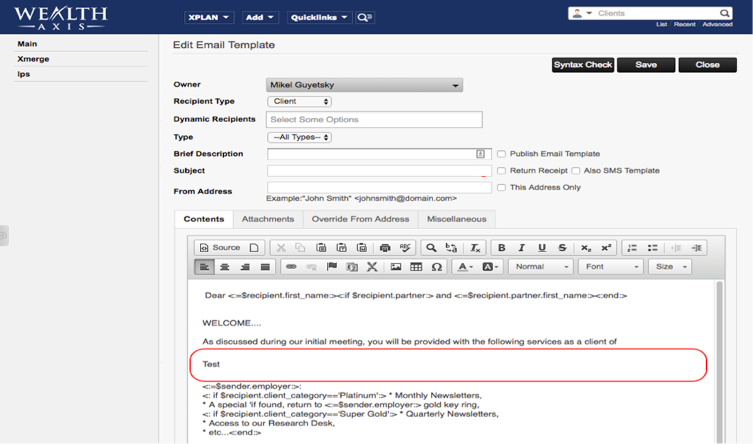Open the XPLAN menu

209,18
